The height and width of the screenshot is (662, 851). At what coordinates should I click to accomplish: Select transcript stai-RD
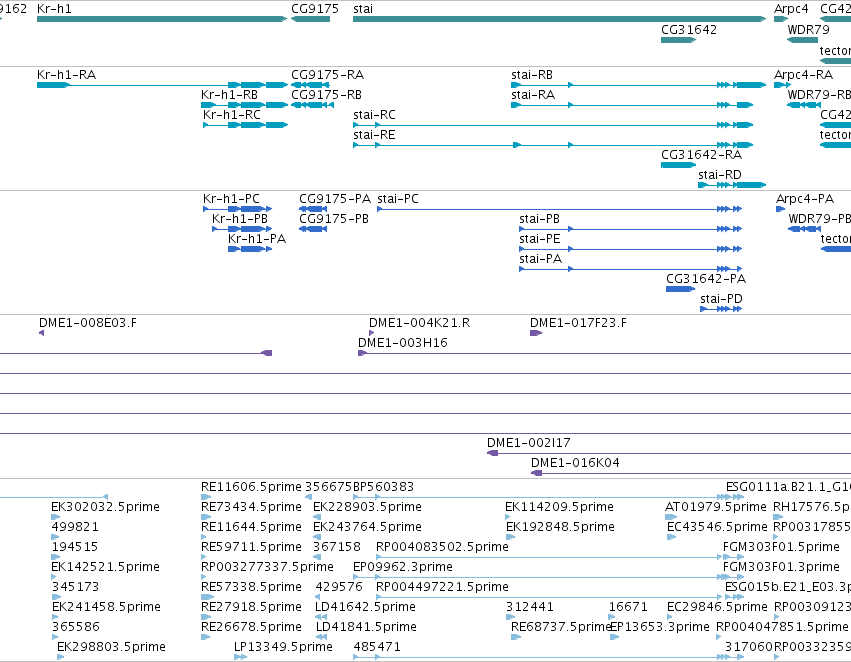[732, 185]
